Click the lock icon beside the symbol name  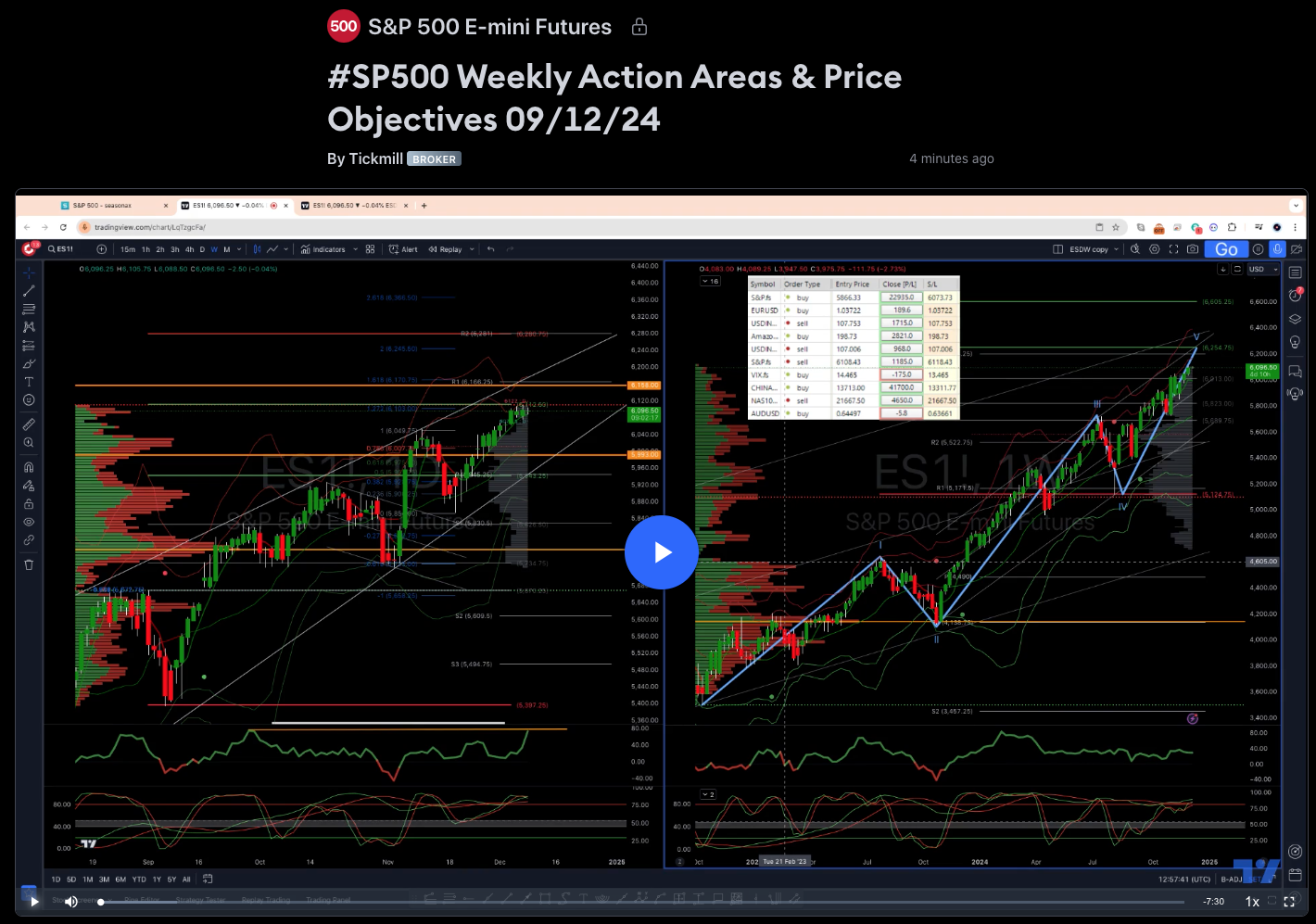coord(639,26)
